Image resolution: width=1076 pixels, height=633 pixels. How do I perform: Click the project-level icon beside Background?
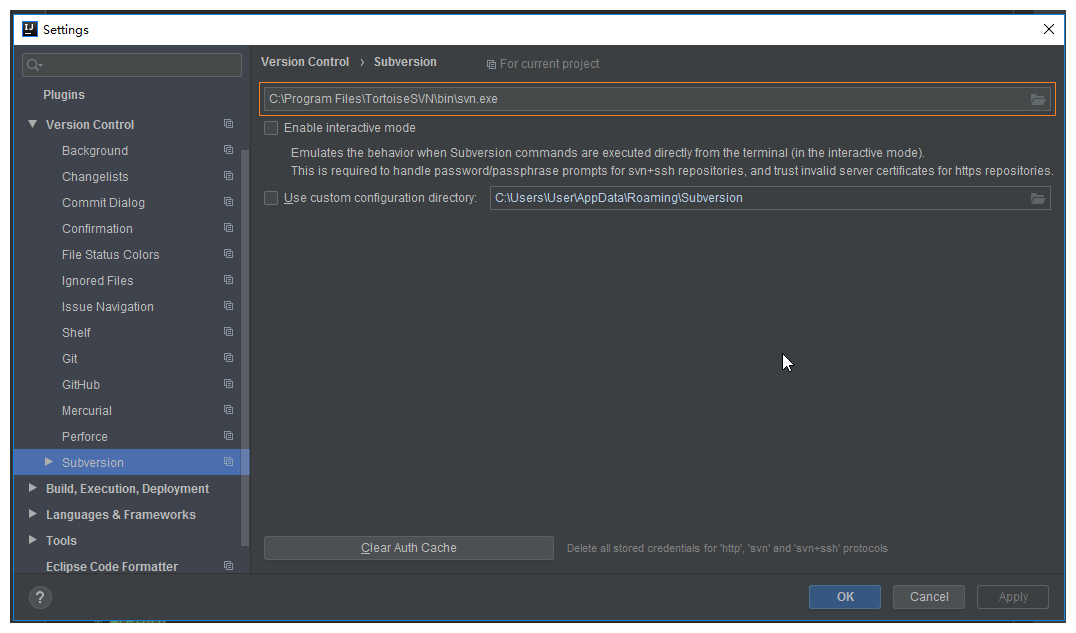(229, 150)
